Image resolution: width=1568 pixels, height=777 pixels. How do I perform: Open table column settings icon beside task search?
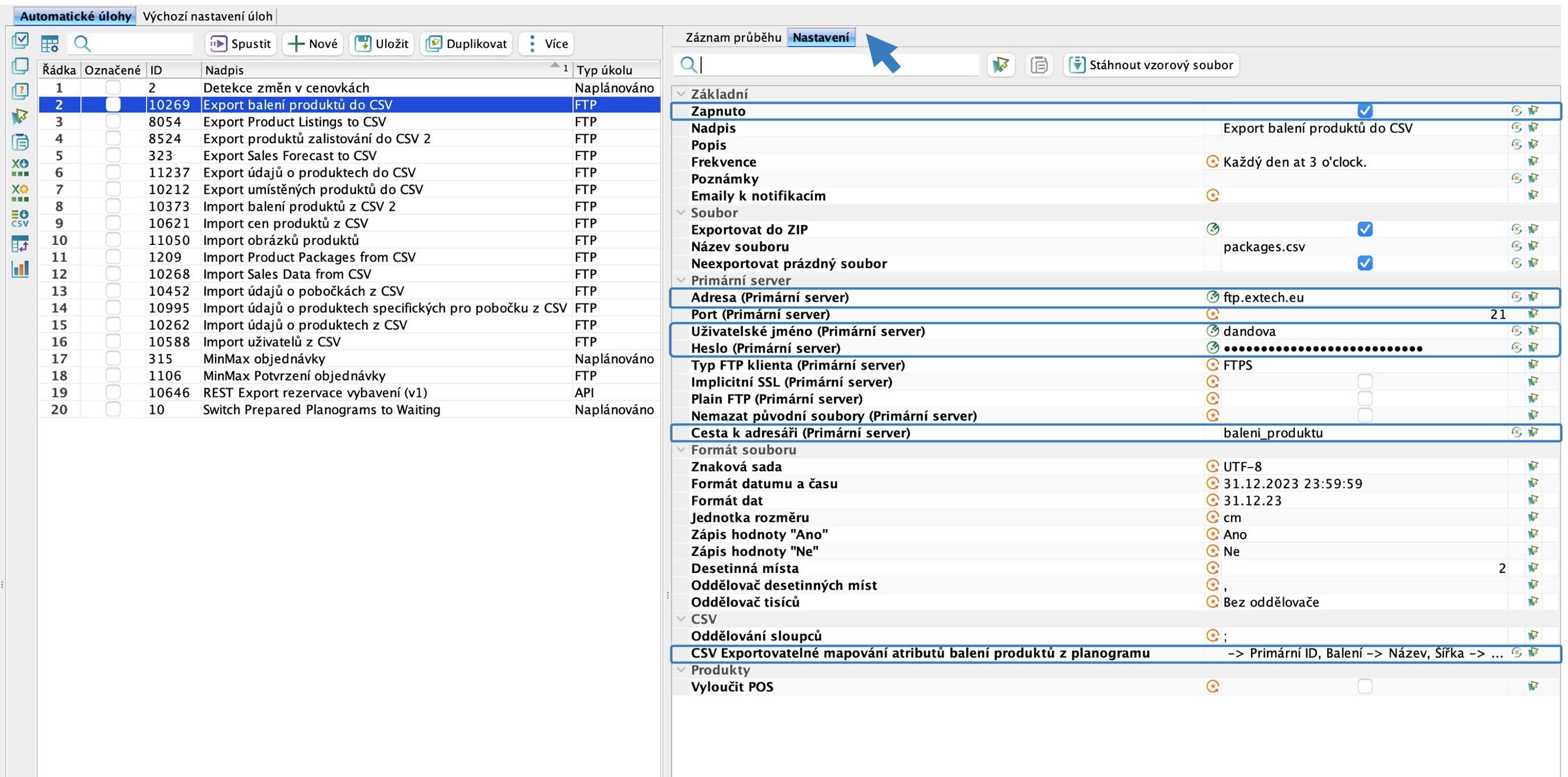point(50,44)
